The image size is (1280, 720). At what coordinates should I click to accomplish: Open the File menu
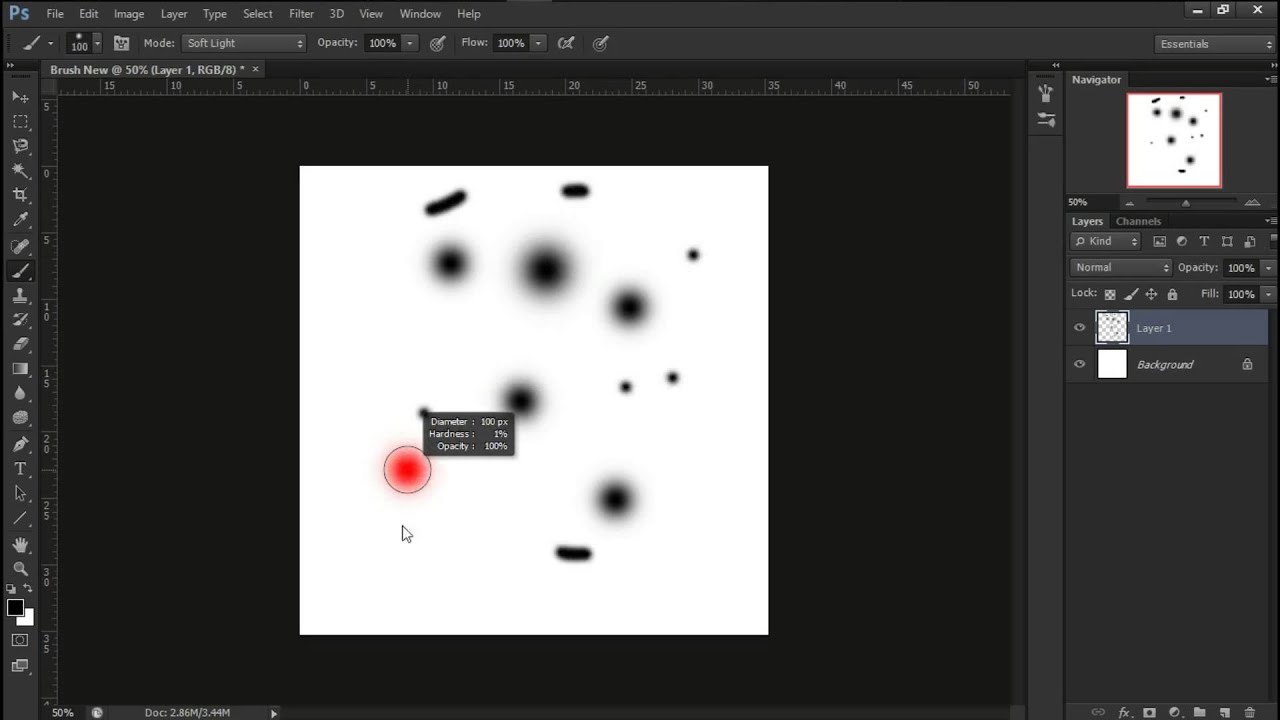pyautogui.click(x=55, y=14)
